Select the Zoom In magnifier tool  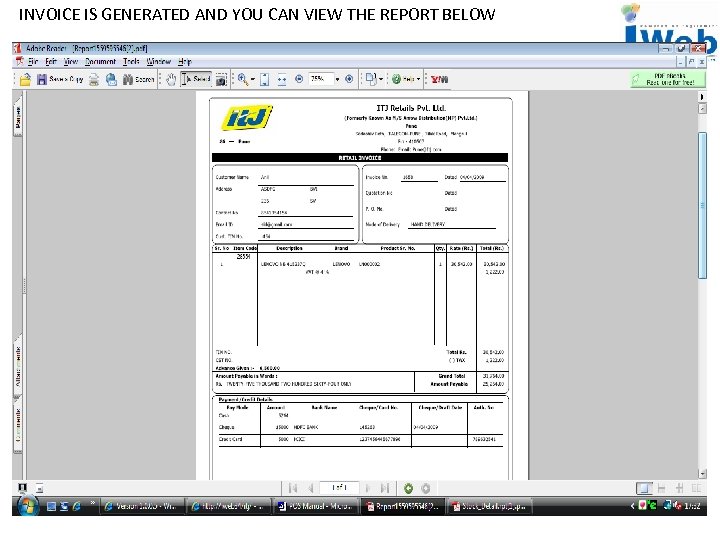click(242, 79)
